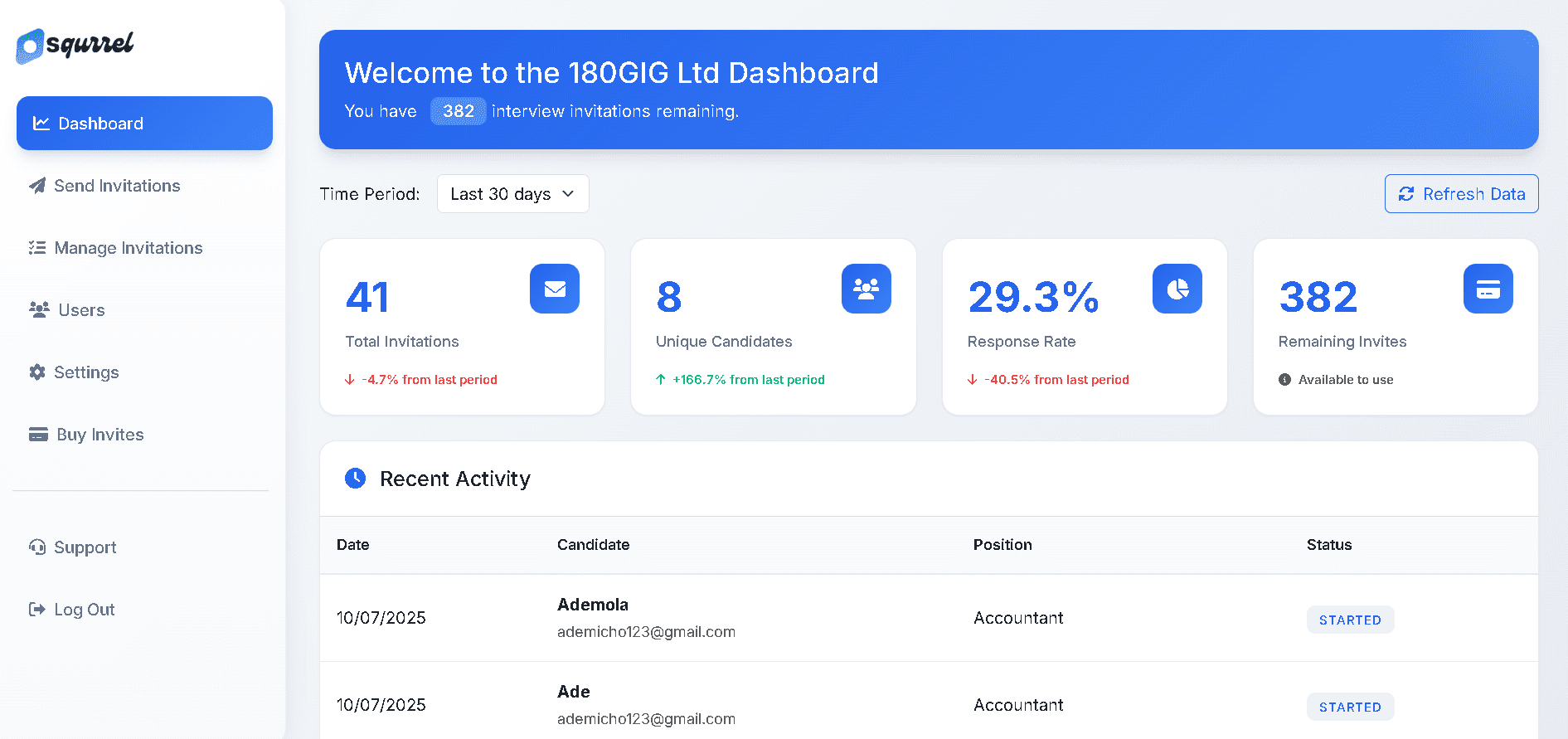The width and height of the screenshot is (1568, 739).
Task: Click the card icon on Remaining Invites card
Action: (1488, 289)
